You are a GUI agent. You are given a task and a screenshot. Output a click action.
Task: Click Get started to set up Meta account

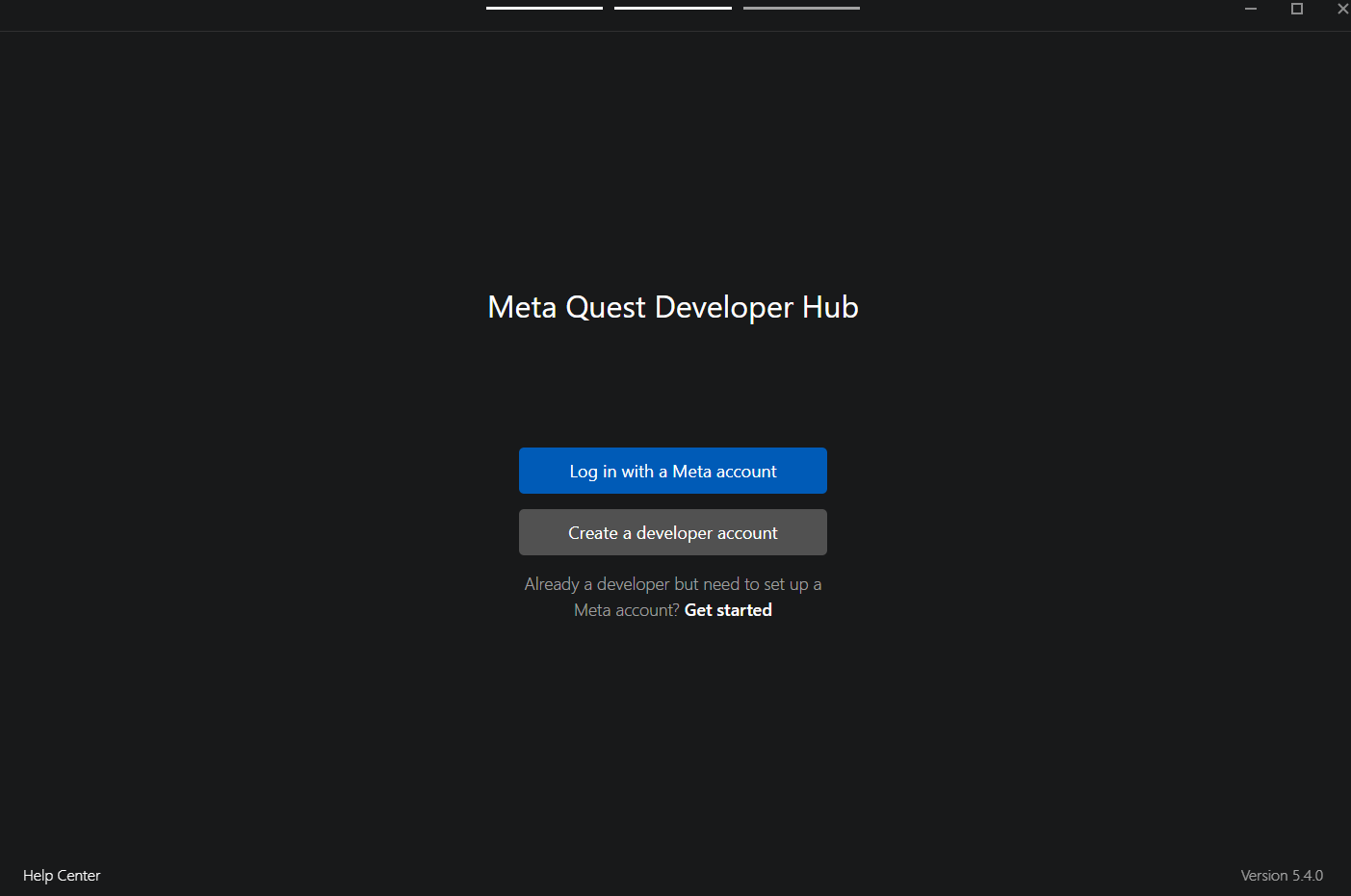pos(728,609)
